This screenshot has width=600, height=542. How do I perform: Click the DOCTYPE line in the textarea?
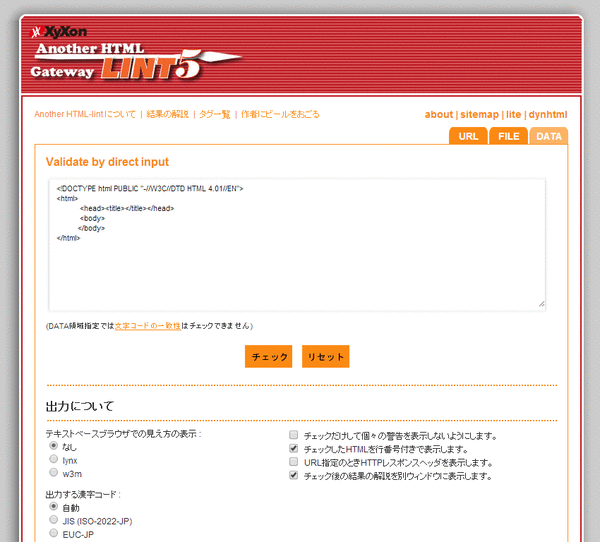pos(150,189)
